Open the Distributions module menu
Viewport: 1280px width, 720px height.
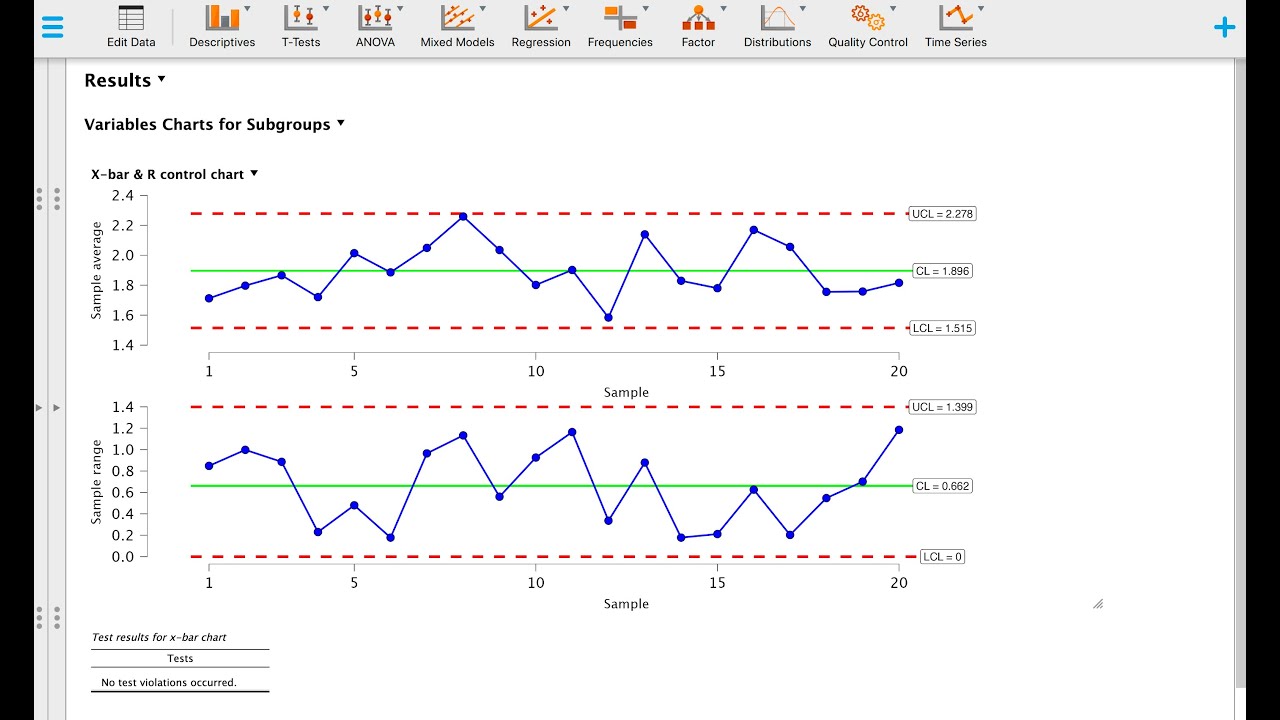point(777,27)
